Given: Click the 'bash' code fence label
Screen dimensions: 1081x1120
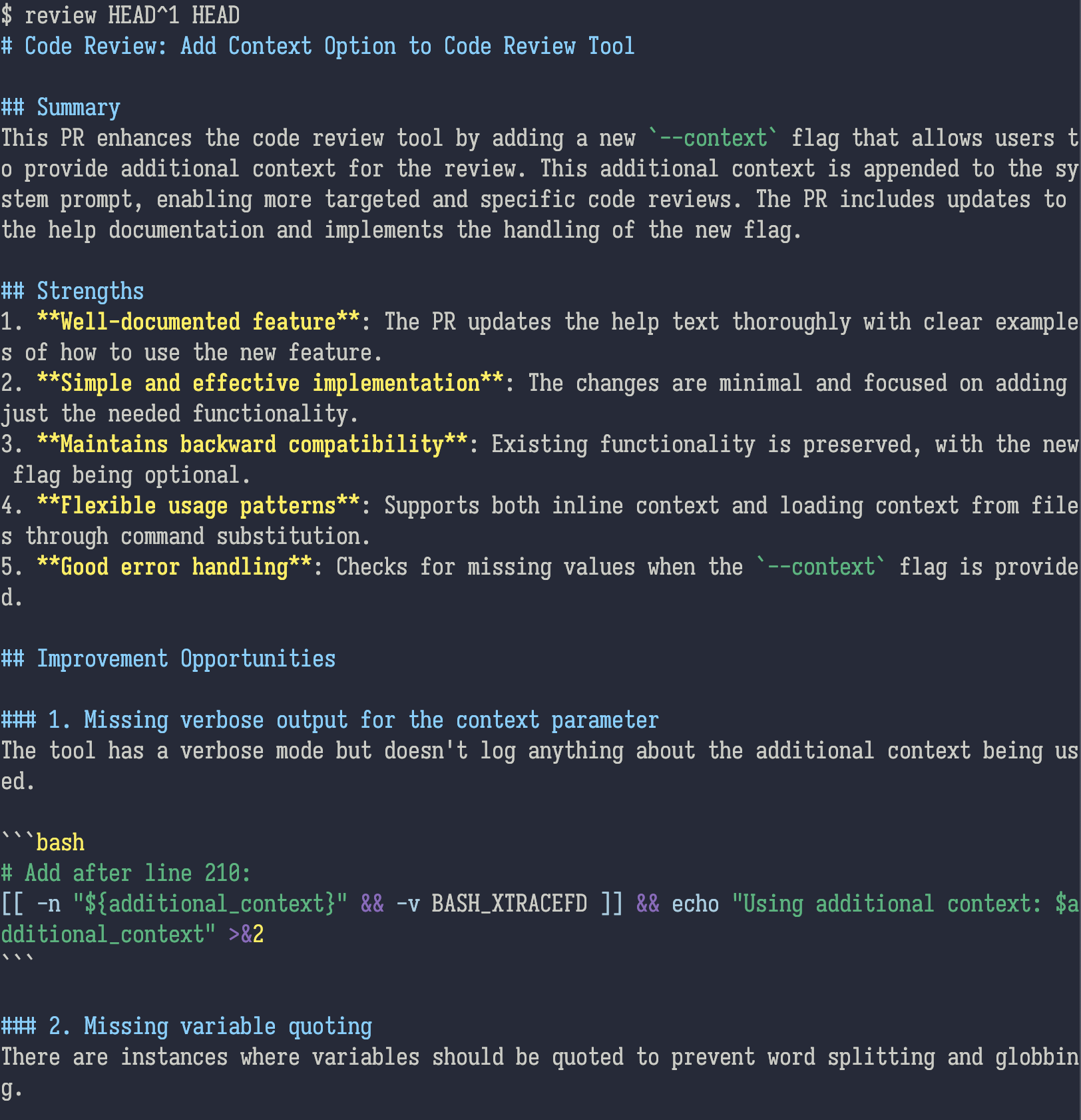Looking at the screenshot, I should tap(60, 842).
